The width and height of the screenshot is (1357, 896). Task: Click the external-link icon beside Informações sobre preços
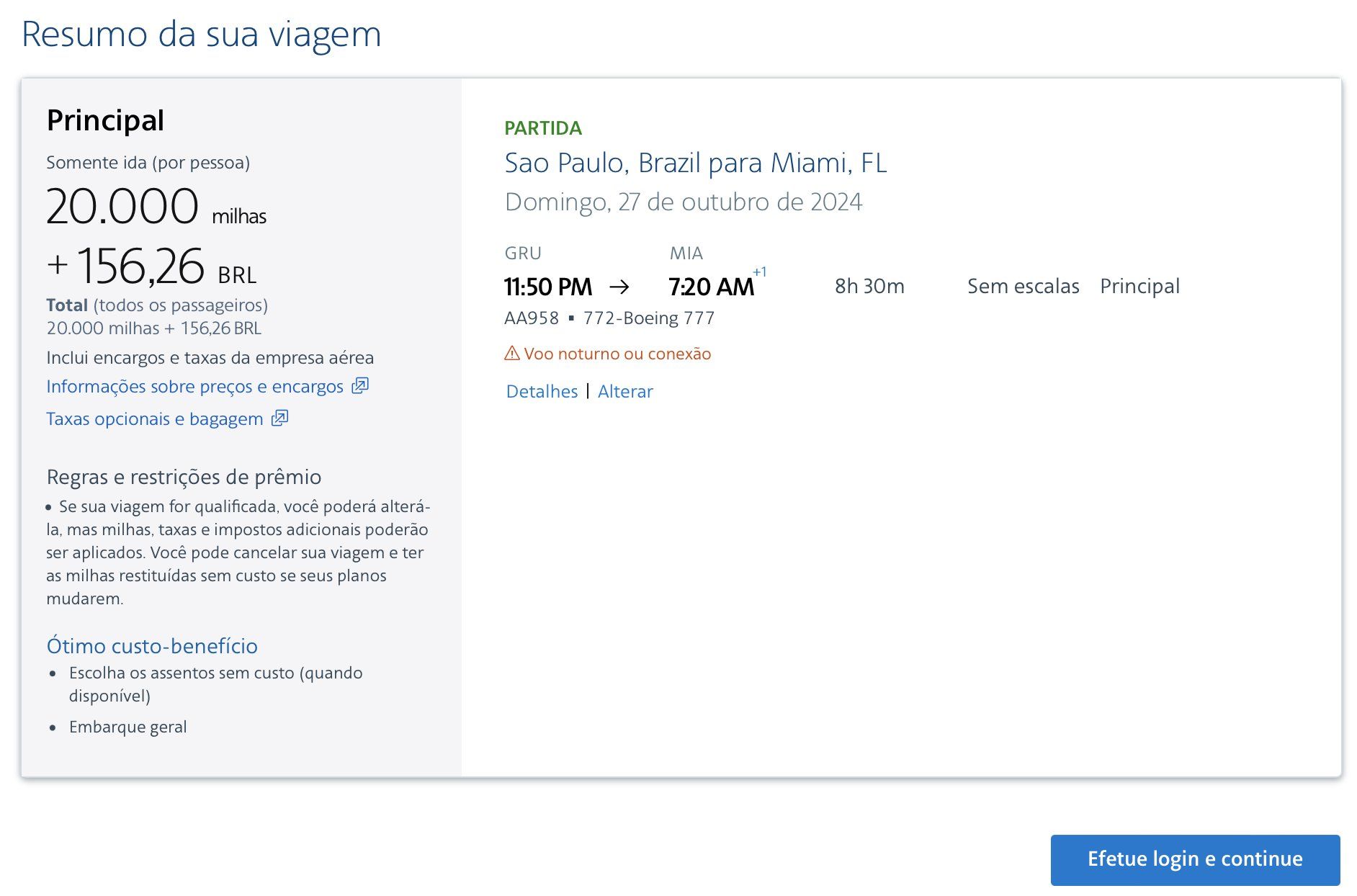(360, 386)
